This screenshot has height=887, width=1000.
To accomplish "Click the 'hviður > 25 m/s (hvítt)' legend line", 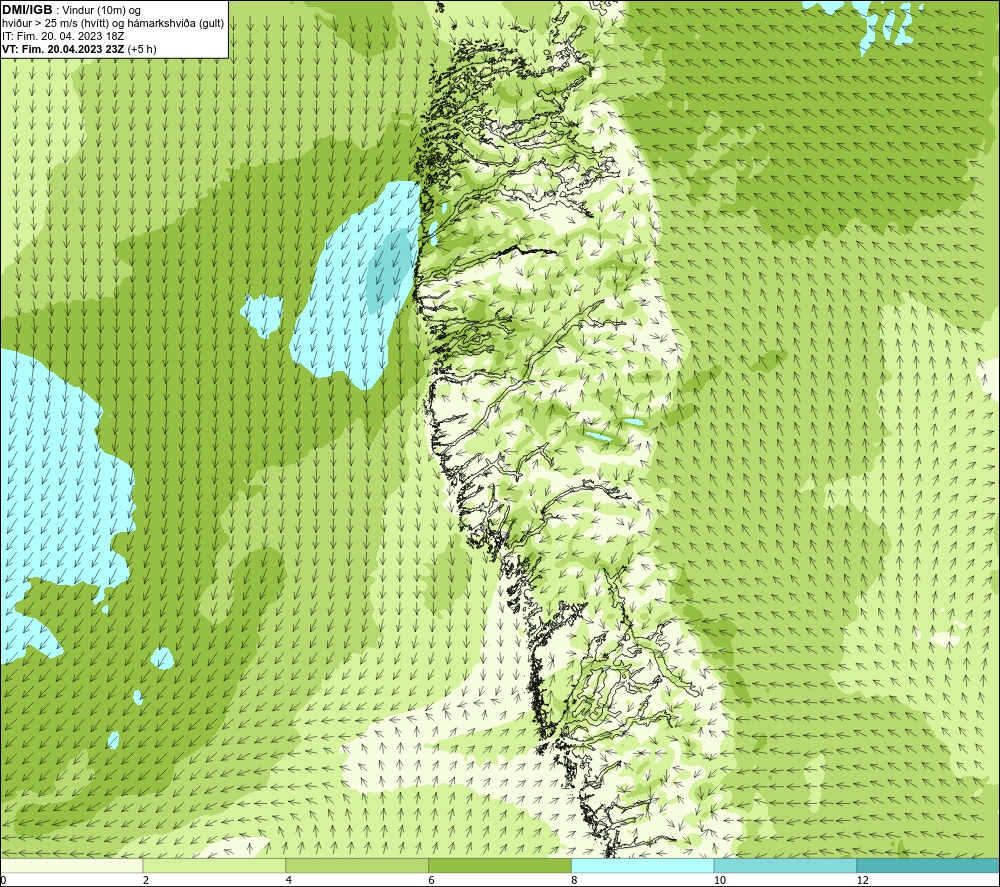I will pyautogui.click(x=113, y=23).
